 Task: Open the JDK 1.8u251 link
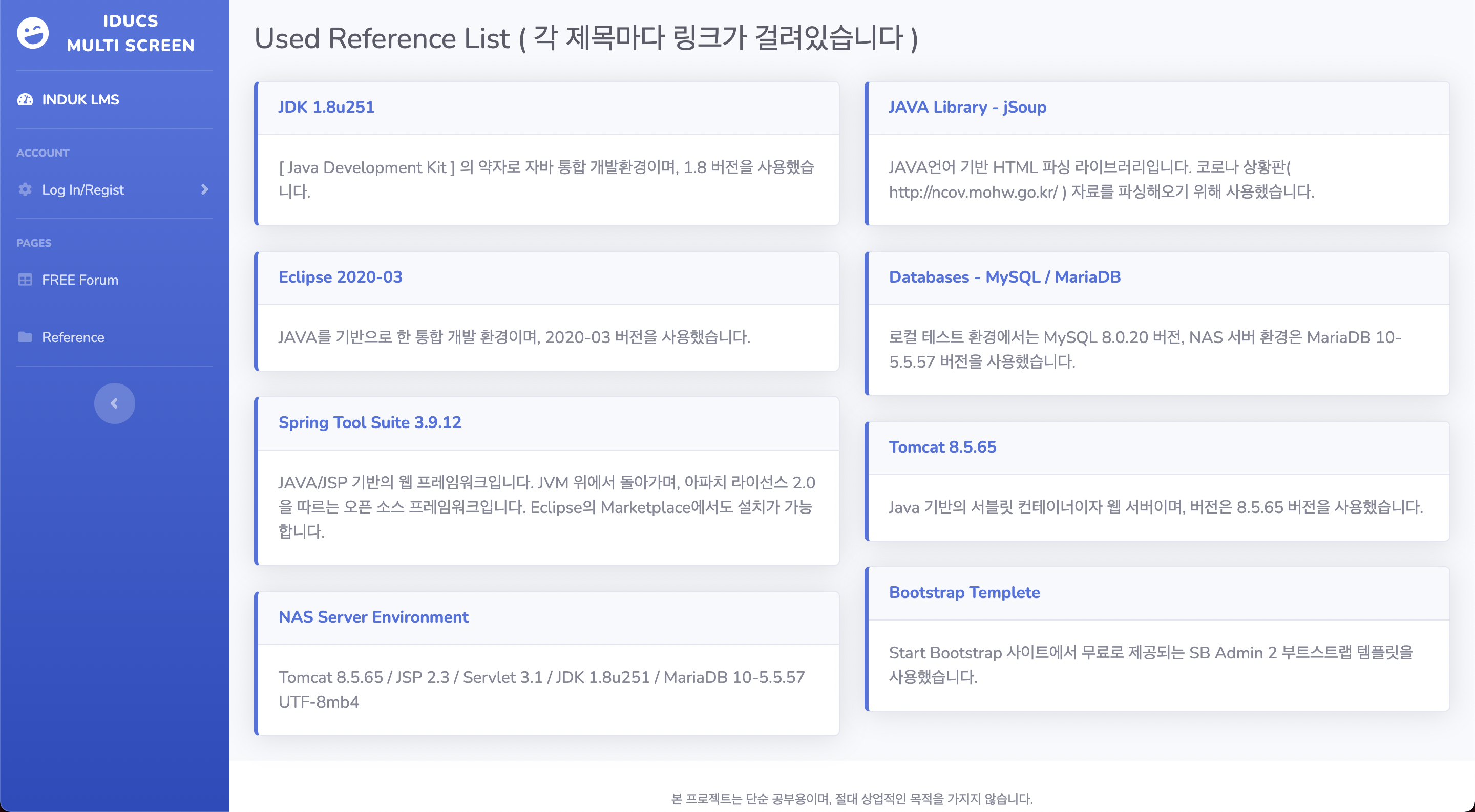326,107
